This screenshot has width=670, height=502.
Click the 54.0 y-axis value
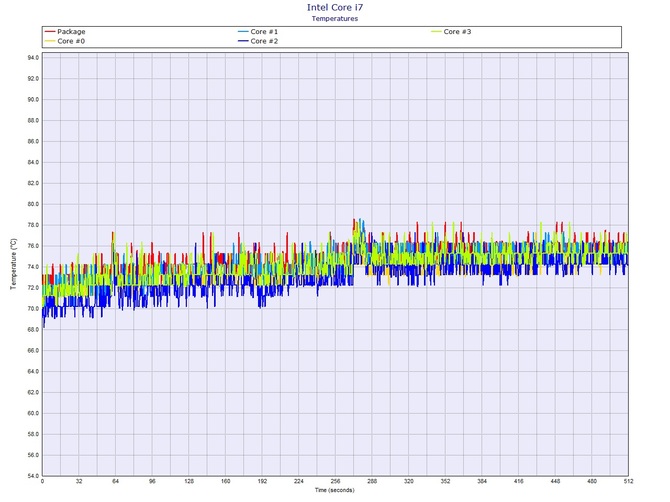click(x=33, y=476)
